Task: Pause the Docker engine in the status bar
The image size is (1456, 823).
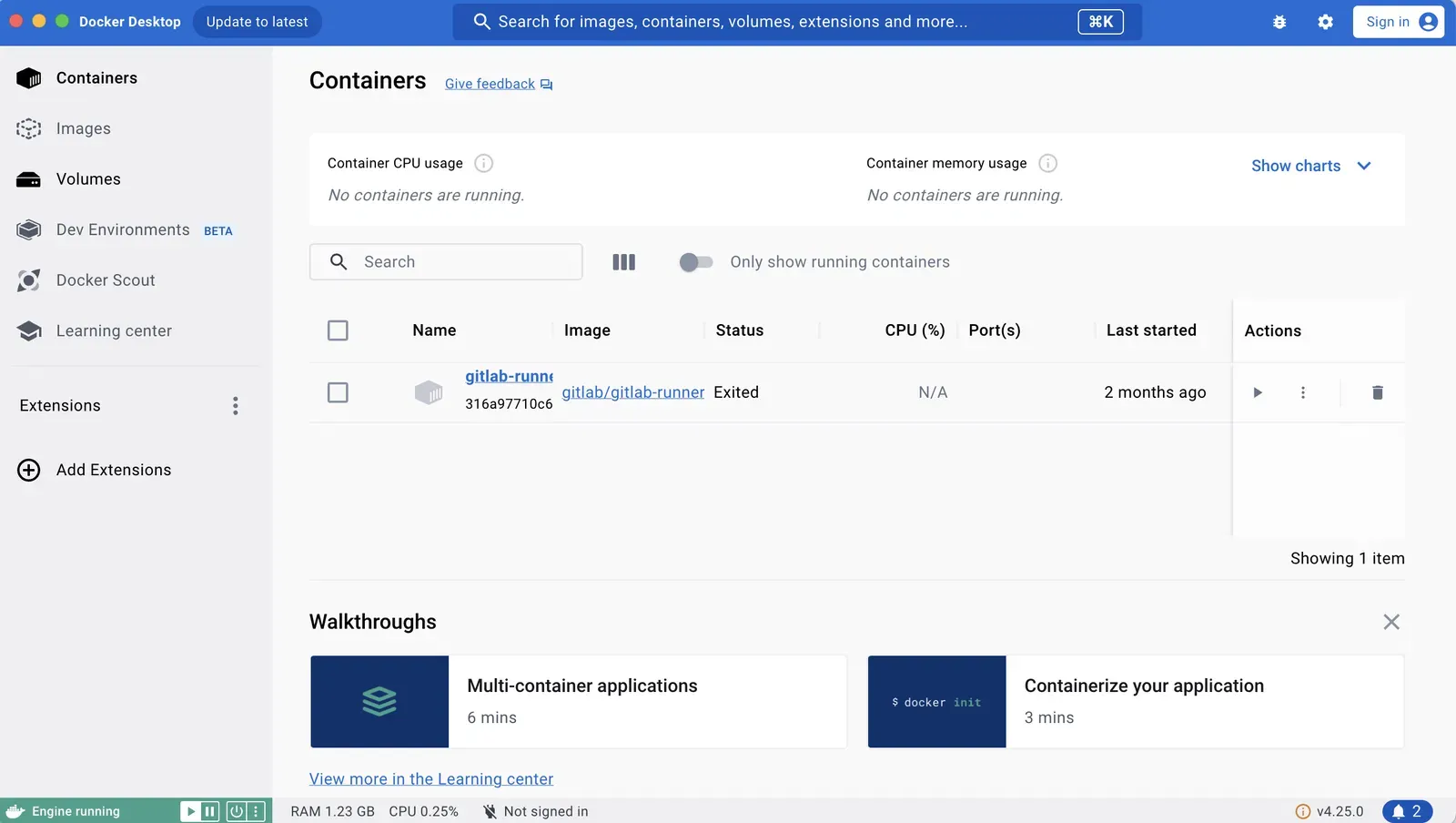Action: coord(211,810)
